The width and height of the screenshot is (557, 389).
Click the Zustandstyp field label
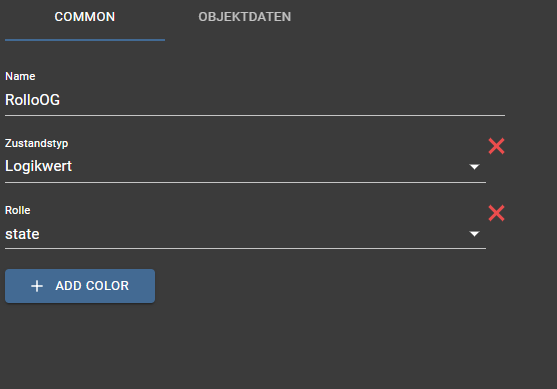(37, 144)
